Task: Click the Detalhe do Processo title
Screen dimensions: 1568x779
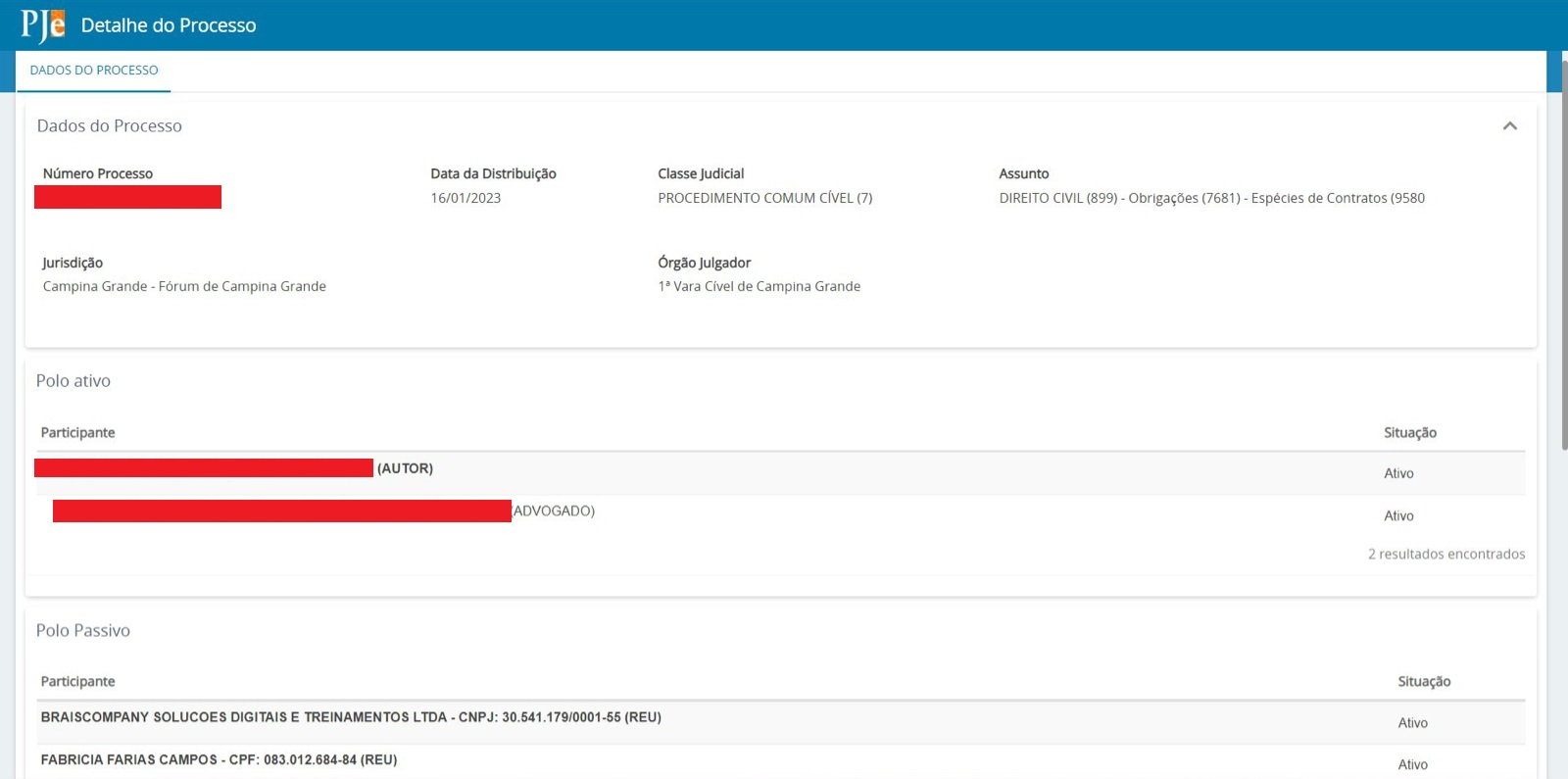Action: point(169,25)
